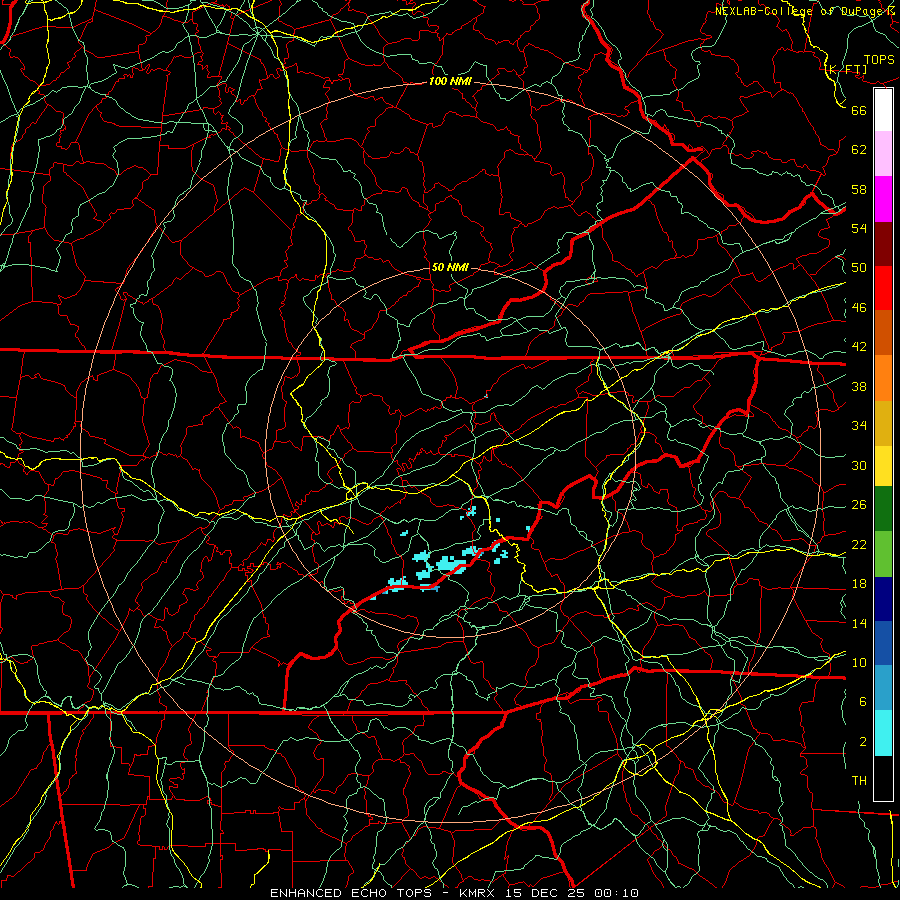
Task: Click the TOPS legend title
Action: click(879, 60)
